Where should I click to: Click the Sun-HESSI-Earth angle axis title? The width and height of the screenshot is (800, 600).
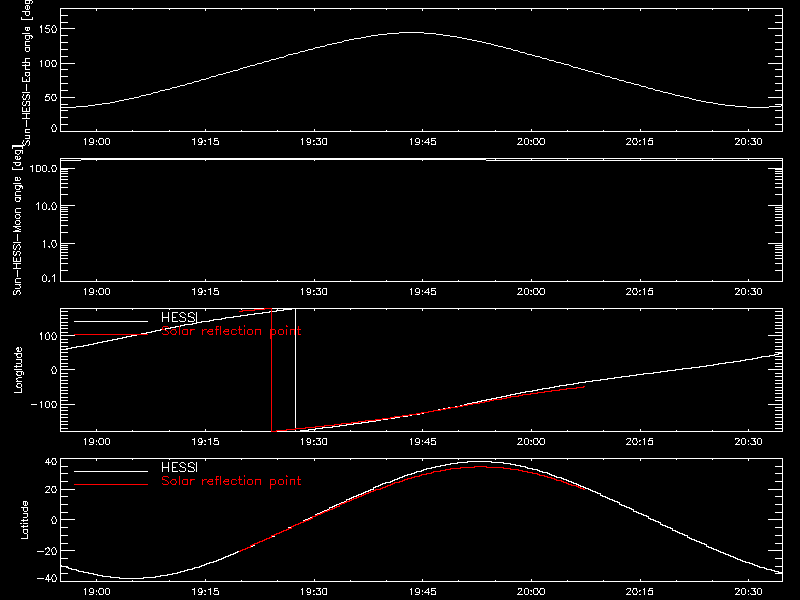click(x=27, y=72)
